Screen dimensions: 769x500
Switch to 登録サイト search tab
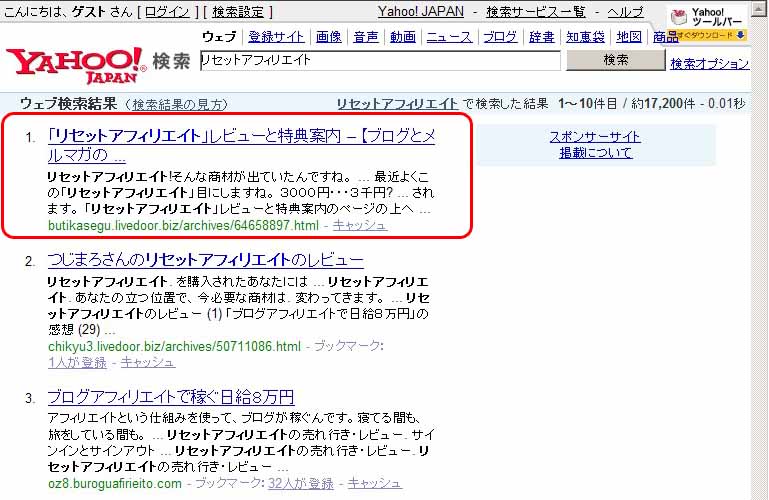click(x=276, y=37)
